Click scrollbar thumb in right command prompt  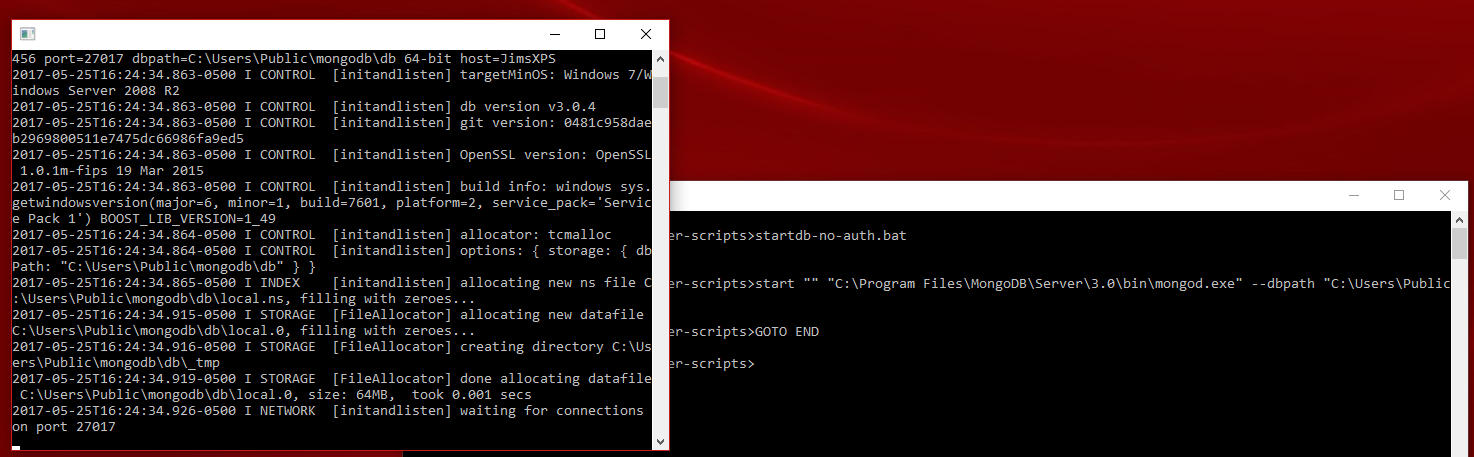(1460, 243)
